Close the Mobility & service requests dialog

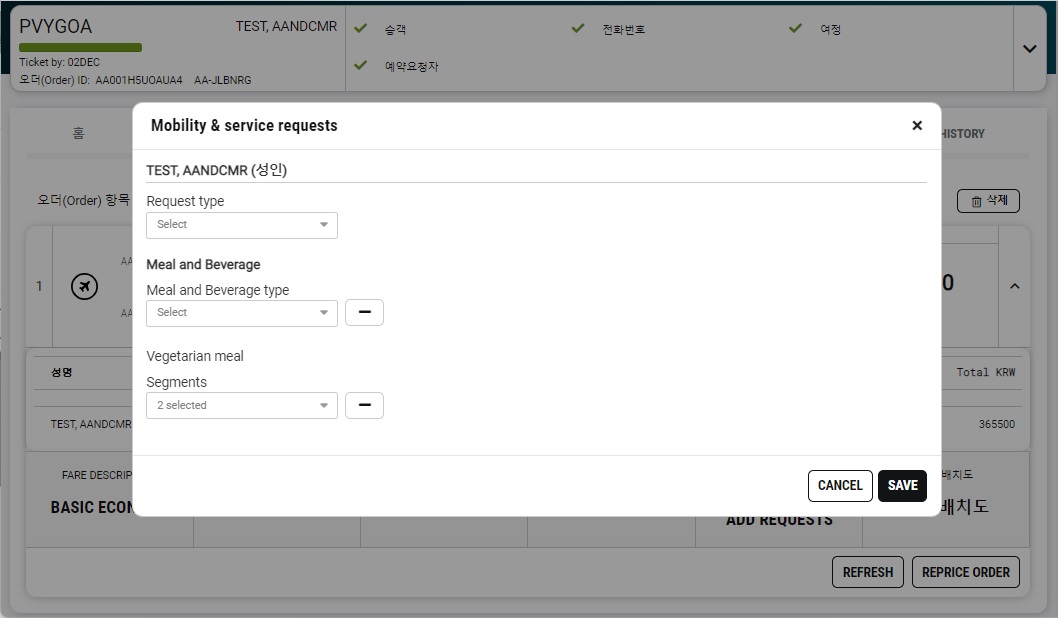916,125
